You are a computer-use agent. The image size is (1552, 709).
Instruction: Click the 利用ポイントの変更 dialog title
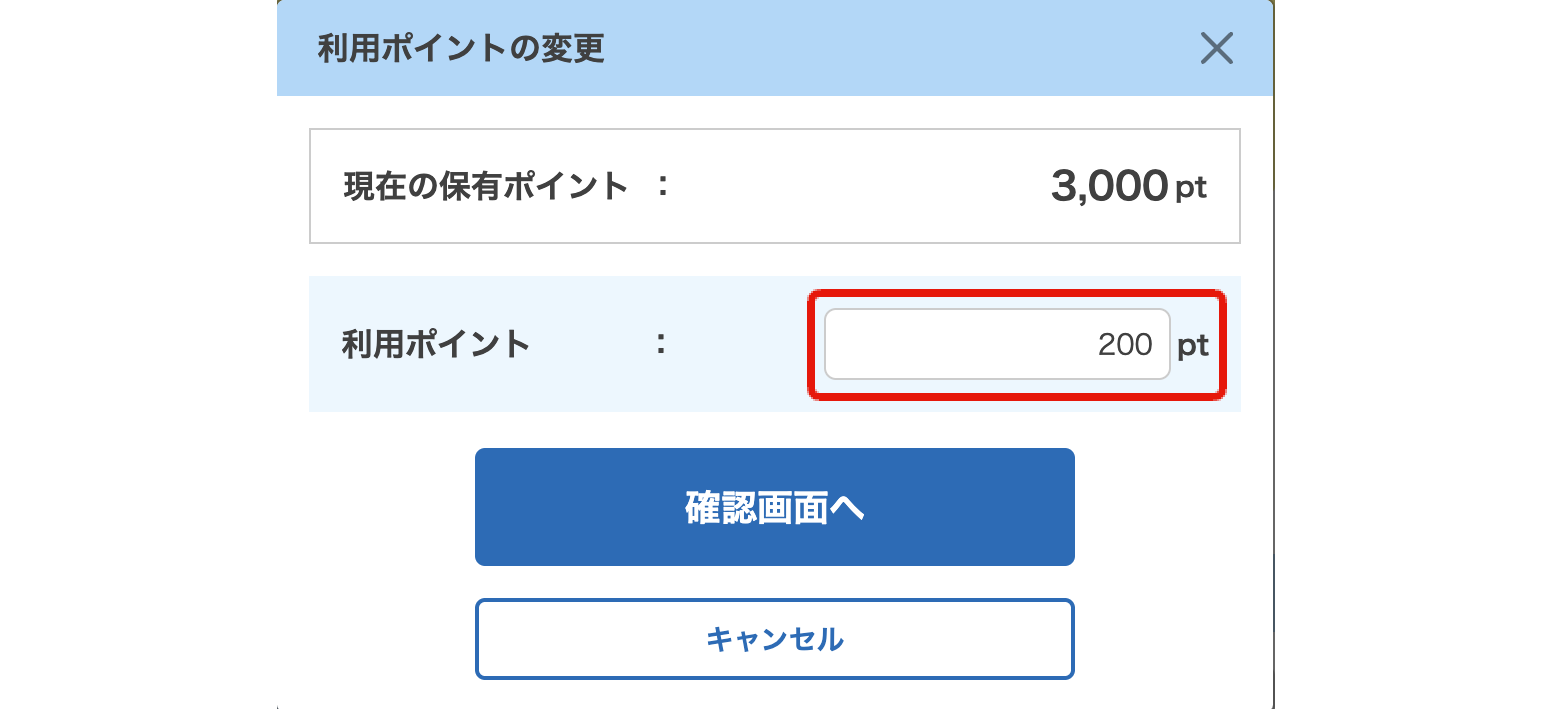tap(461, 48)
